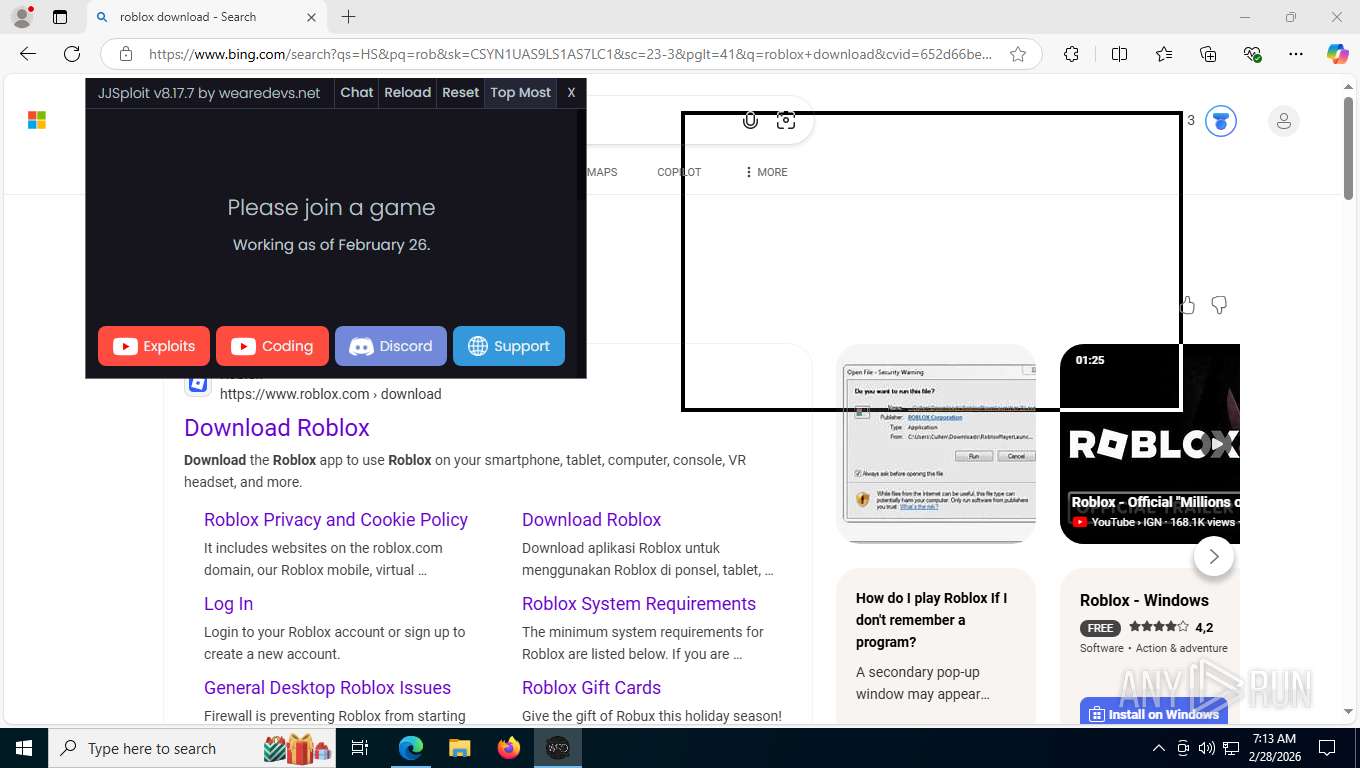Open Edge tab actions menu icon
The image size is (1360, 768).
(60, 17)
